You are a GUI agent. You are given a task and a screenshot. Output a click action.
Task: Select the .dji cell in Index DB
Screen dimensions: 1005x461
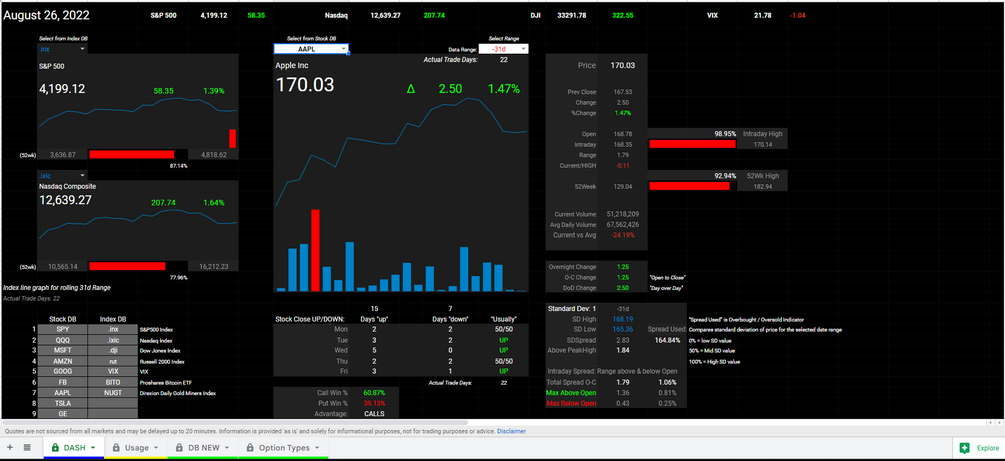(113, 351)
